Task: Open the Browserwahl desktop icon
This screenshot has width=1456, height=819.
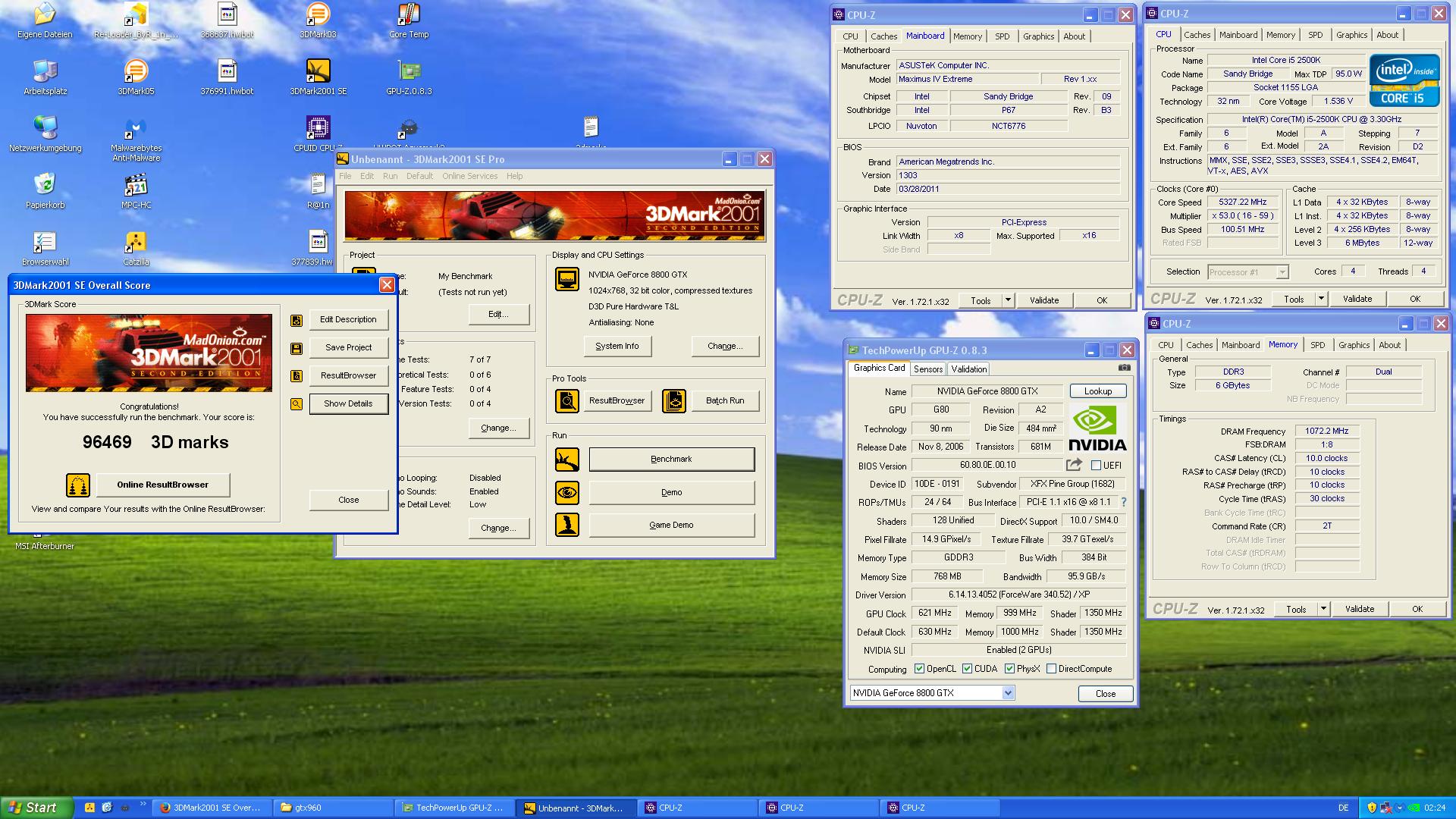Action: [45, 247]
